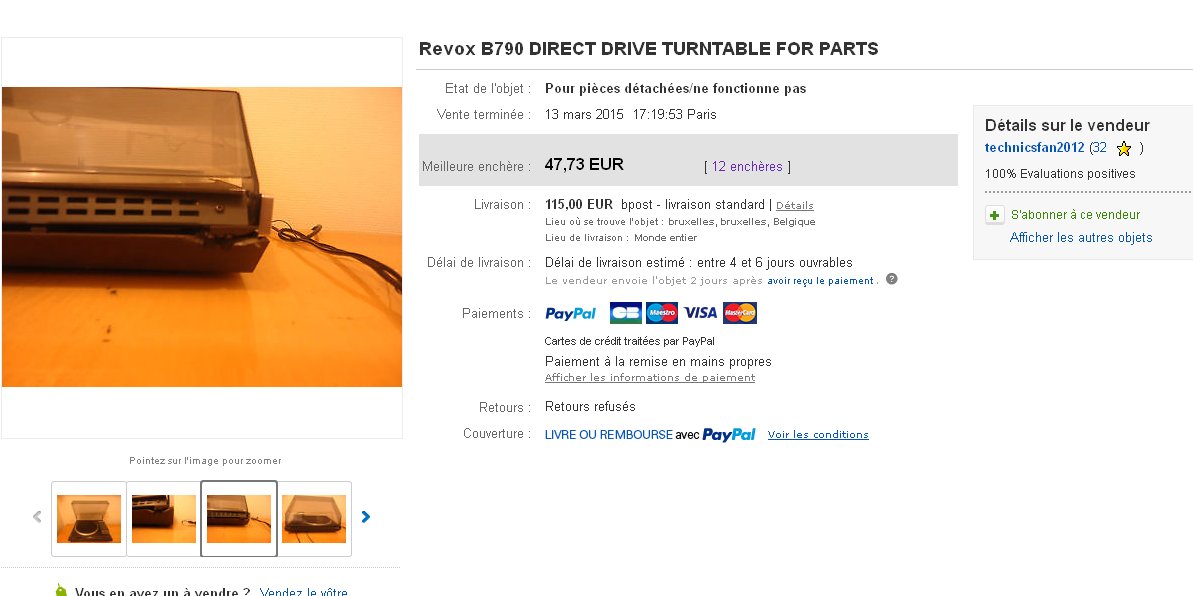Click the PayPal payment logo
The height and width of the screenshot is (596, 1193).
tap(571, 314)
